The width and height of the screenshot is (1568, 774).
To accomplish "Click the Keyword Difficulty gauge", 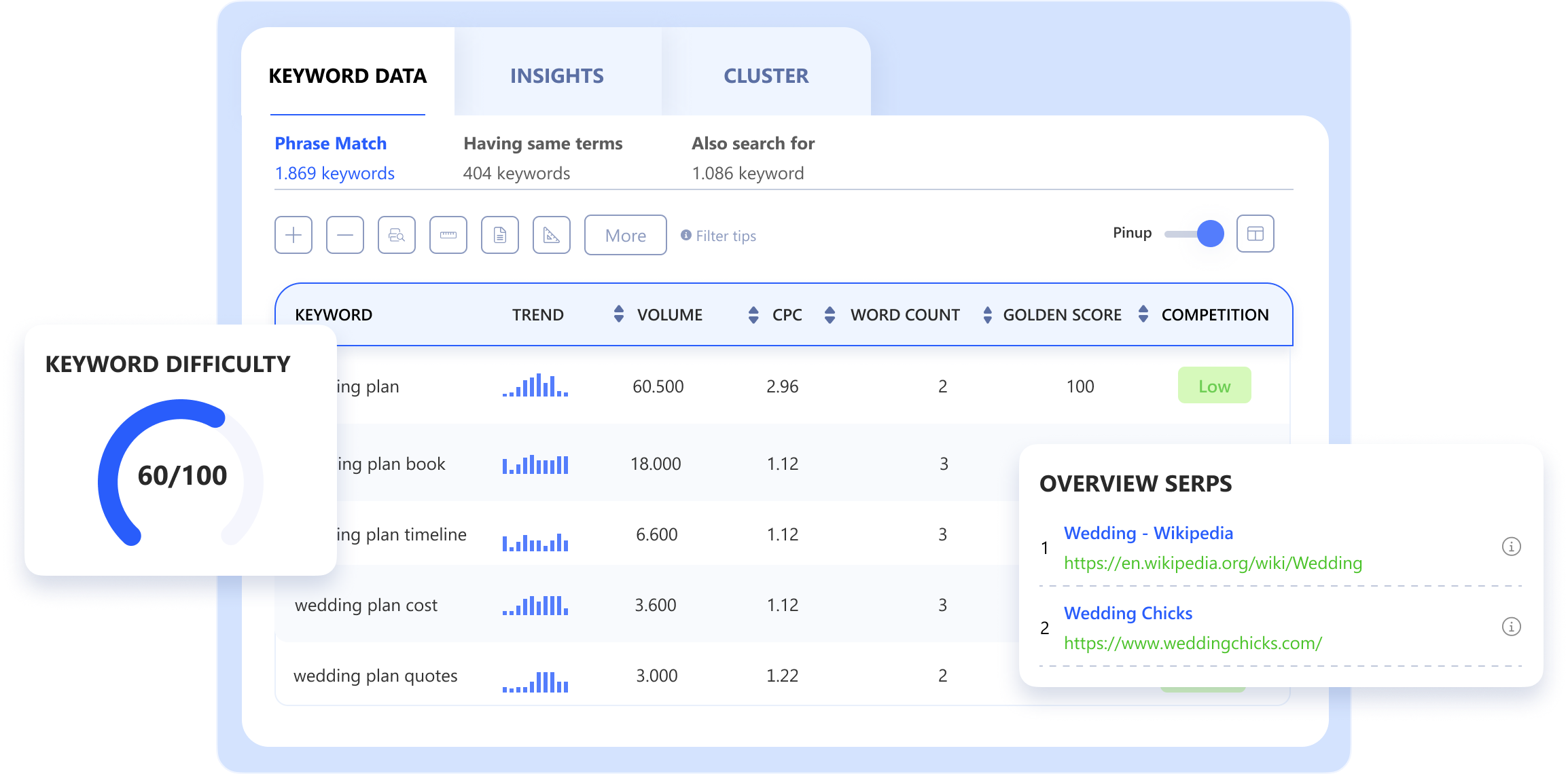I will pos(180,475).
